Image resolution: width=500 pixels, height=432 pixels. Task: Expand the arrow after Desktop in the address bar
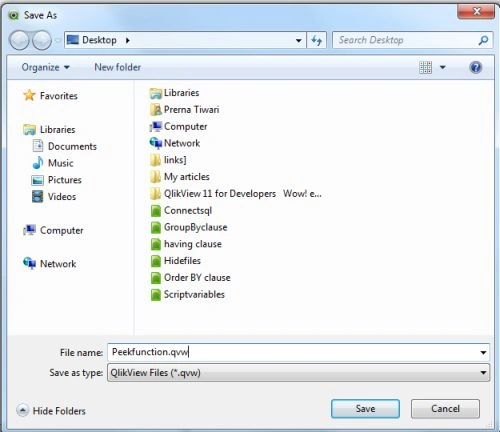tap(127, 41)
